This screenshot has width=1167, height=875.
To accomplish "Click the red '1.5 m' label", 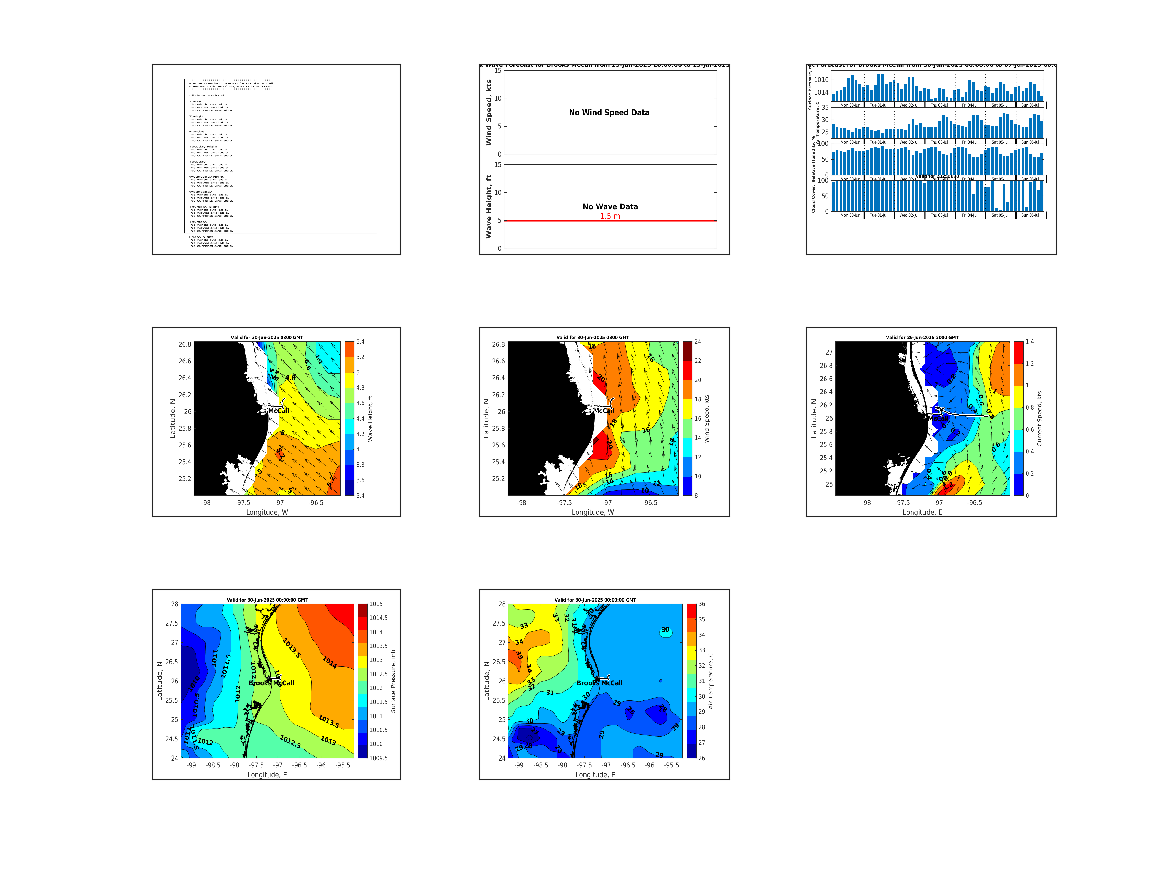I will tap(610, 216).
